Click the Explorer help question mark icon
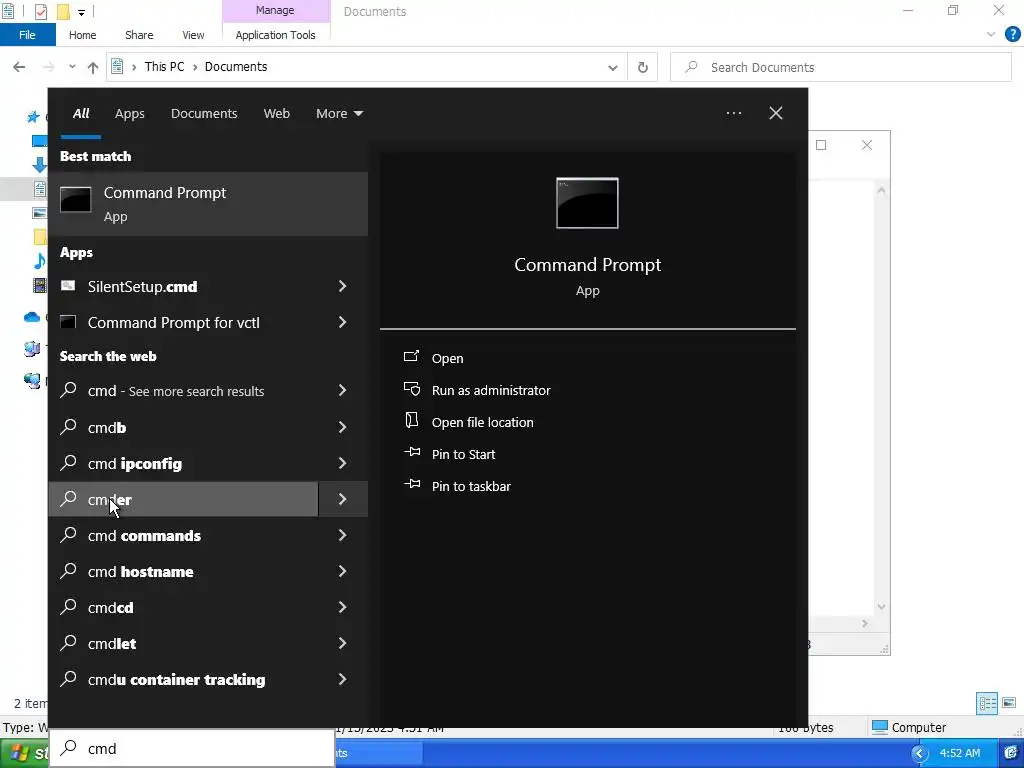 [x=1012, y=35]
